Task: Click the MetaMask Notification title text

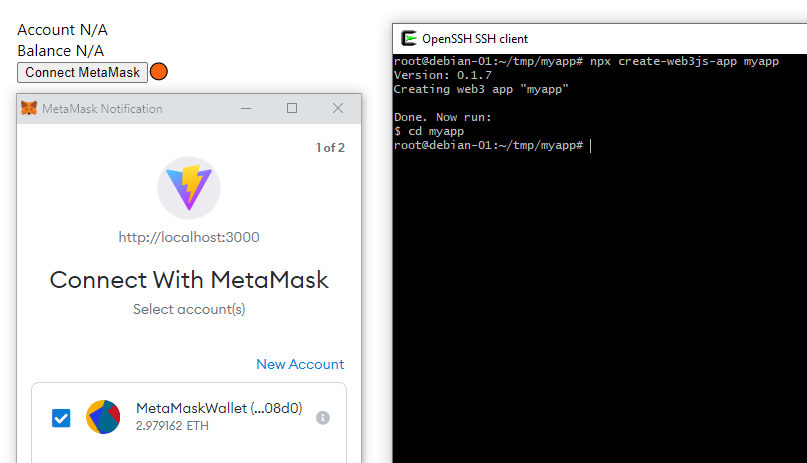Action: click(x=102, y=109)
